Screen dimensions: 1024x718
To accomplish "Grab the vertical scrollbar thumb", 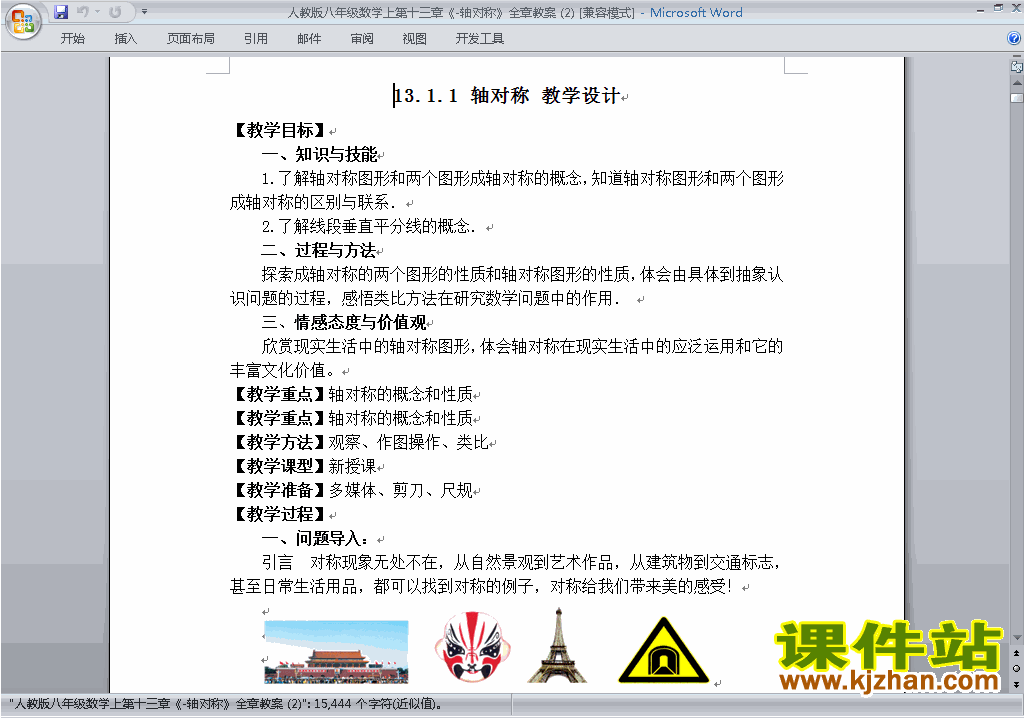I will click(1017, 98).
